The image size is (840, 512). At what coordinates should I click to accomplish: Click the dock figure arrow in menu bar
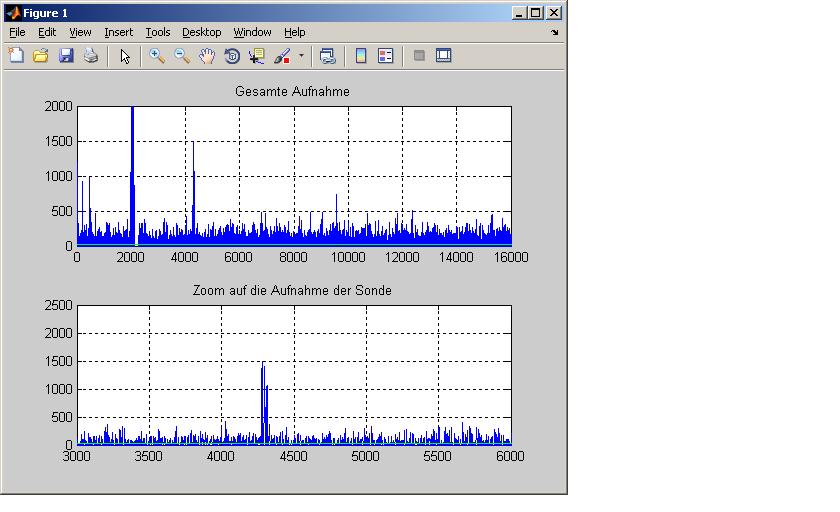555,33
